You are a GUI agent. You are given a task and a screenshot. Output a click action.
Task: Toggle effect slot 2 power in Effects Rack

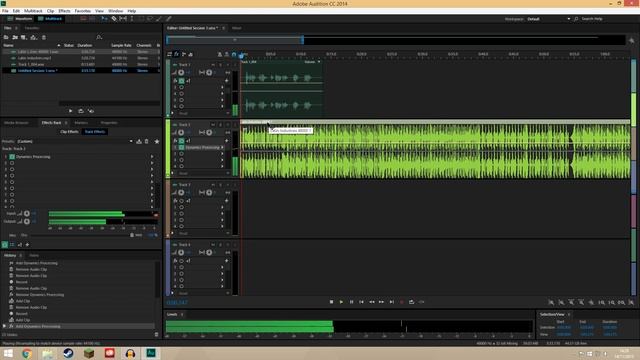click(x=12, y=163)
